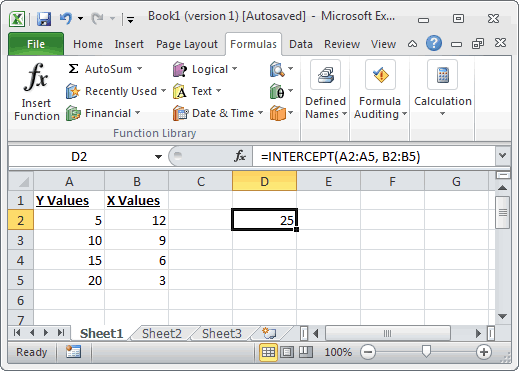Expand the Date & Time dropdown arrow
This screenshot has width=519, height=371.
pos(260,113)
